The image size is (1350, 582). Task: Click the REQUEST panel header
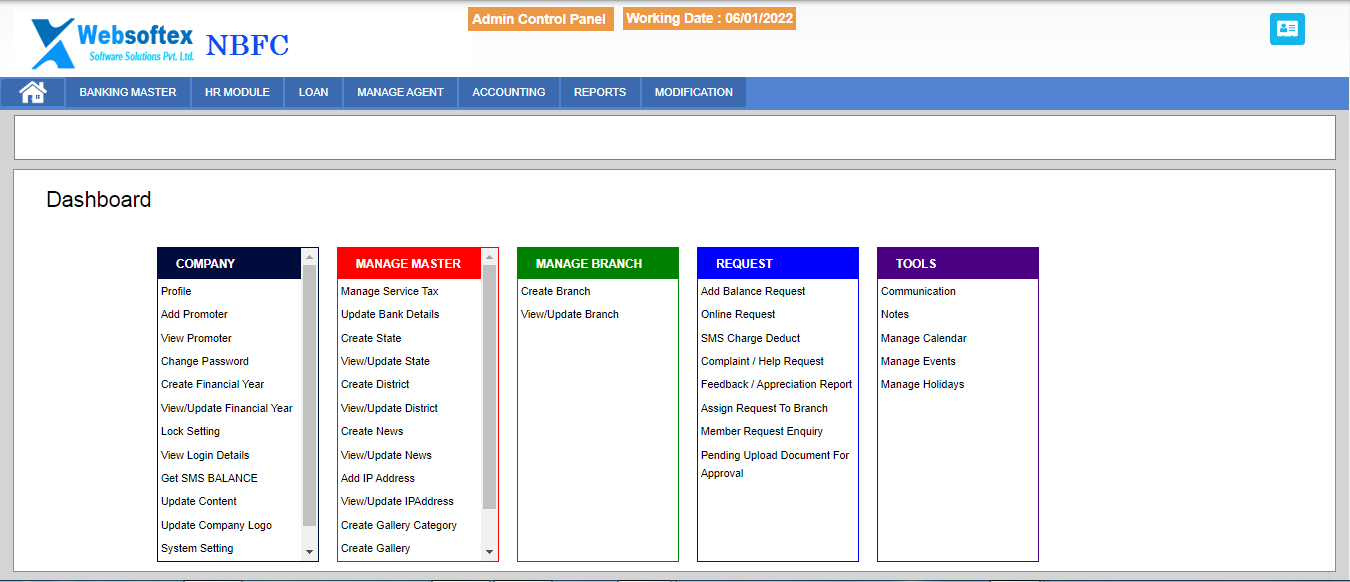coord(778,263)
